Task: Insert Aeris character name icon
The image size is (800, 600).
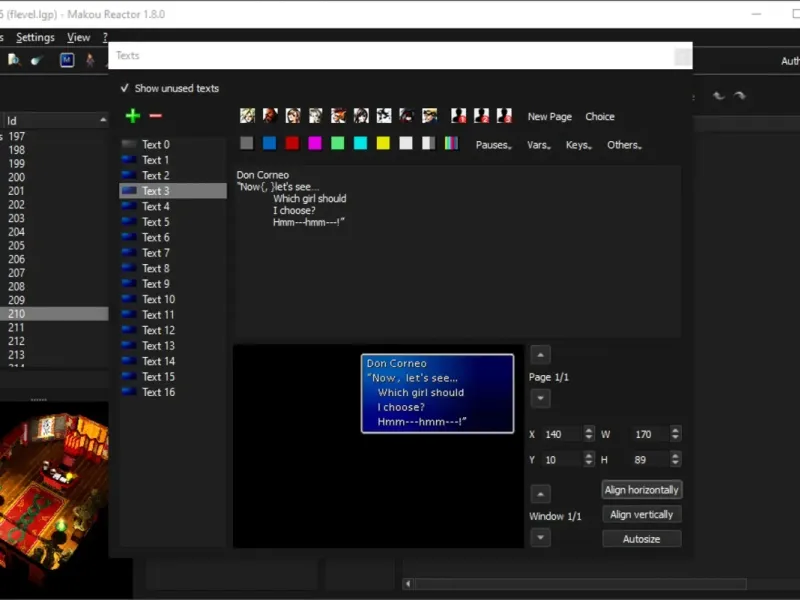Action: (x=315, y=116)
